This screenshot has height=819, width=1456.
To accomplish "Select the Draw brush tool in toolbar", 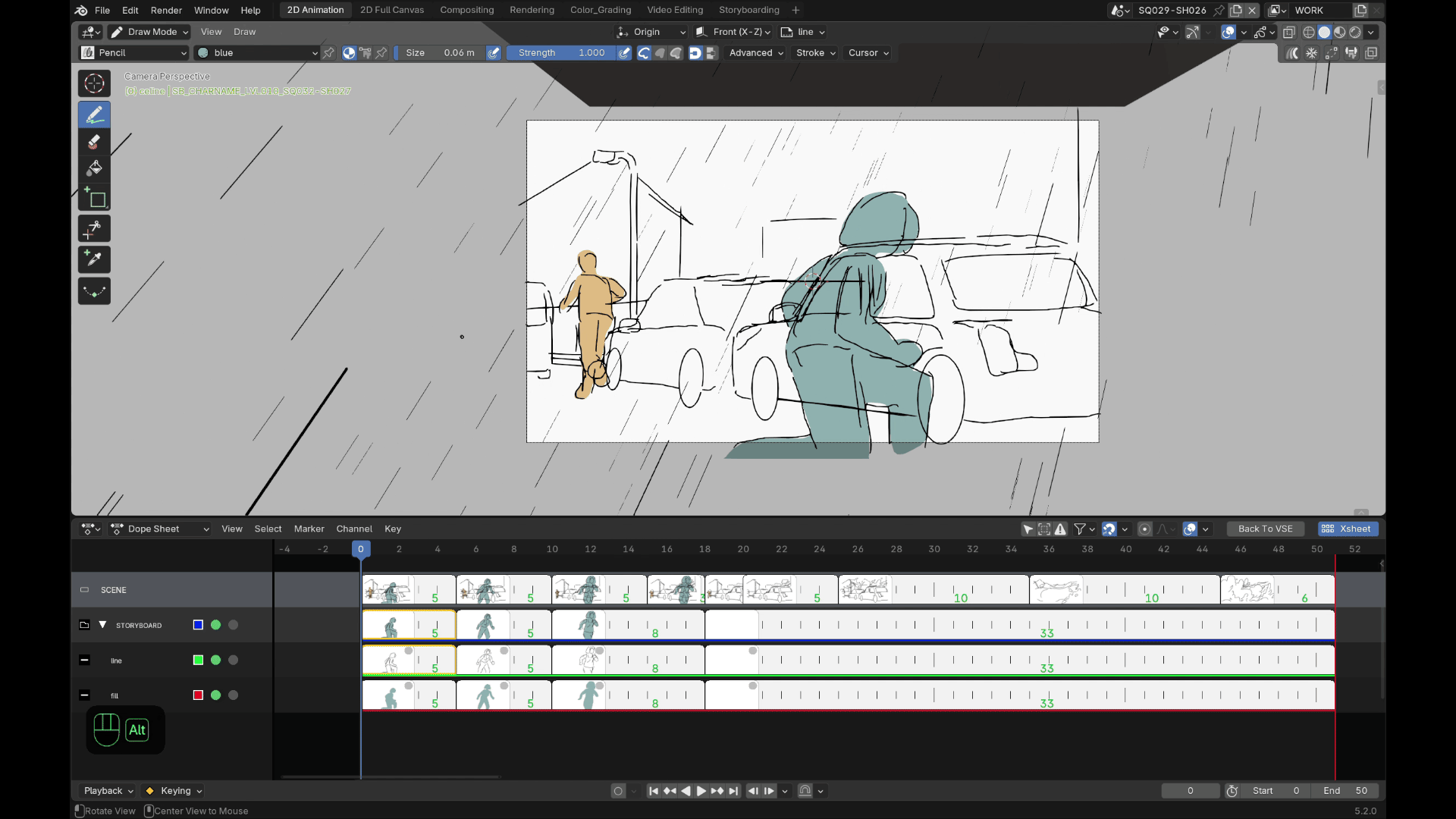I will point(94,115).
